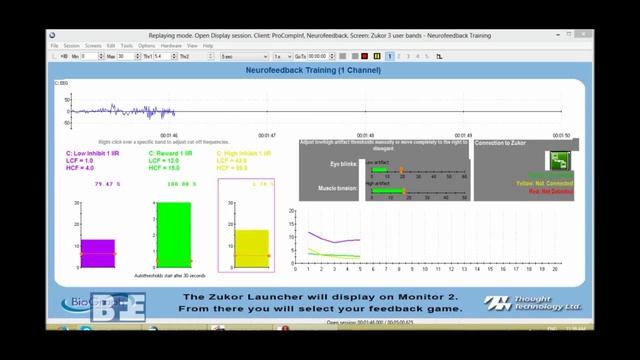This screenshot has width=640, height=360.
Task: Open the Tools menu
Action: click(x=127, y=46)
